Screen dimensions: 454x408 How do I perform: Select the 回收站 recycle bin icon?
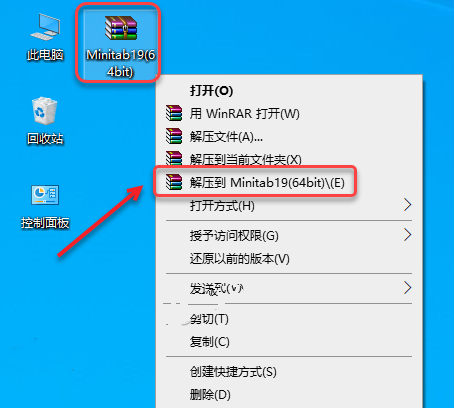(x=45, y=121)
